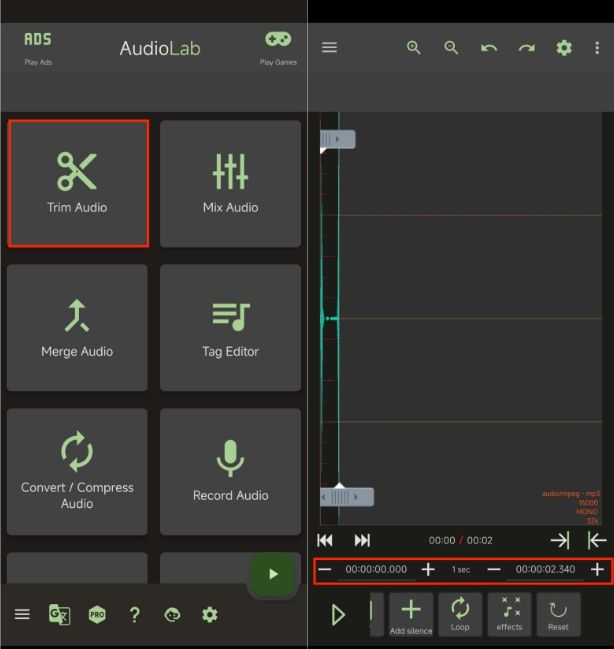
Task: Decrease end time with minus
Action: click(x=494, y=570)
